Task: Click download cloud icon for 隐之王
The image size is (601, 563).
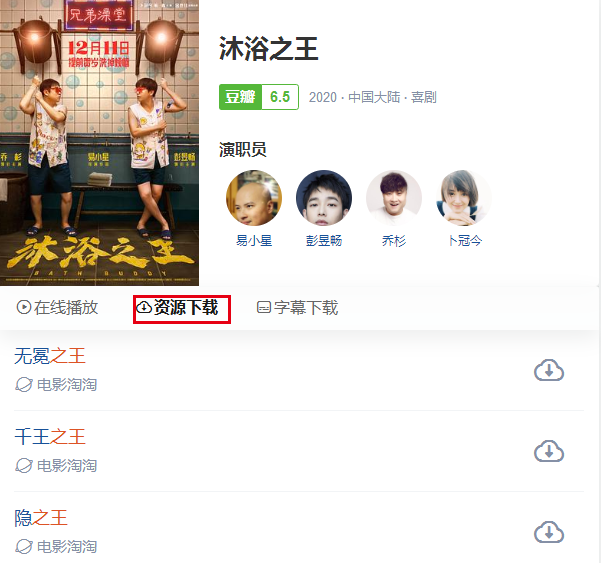Action: tap(549, 532)
